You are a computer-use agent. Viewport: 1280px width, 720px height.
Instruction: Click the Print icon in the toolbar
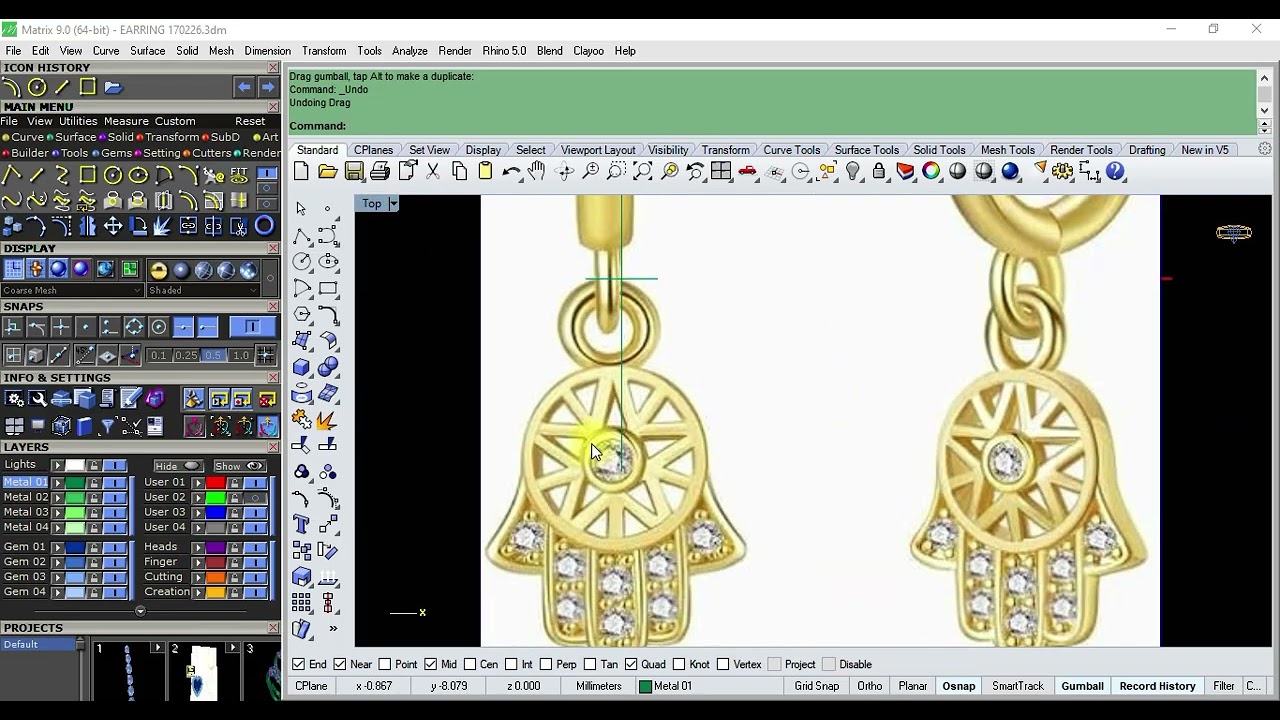(380, 172)
